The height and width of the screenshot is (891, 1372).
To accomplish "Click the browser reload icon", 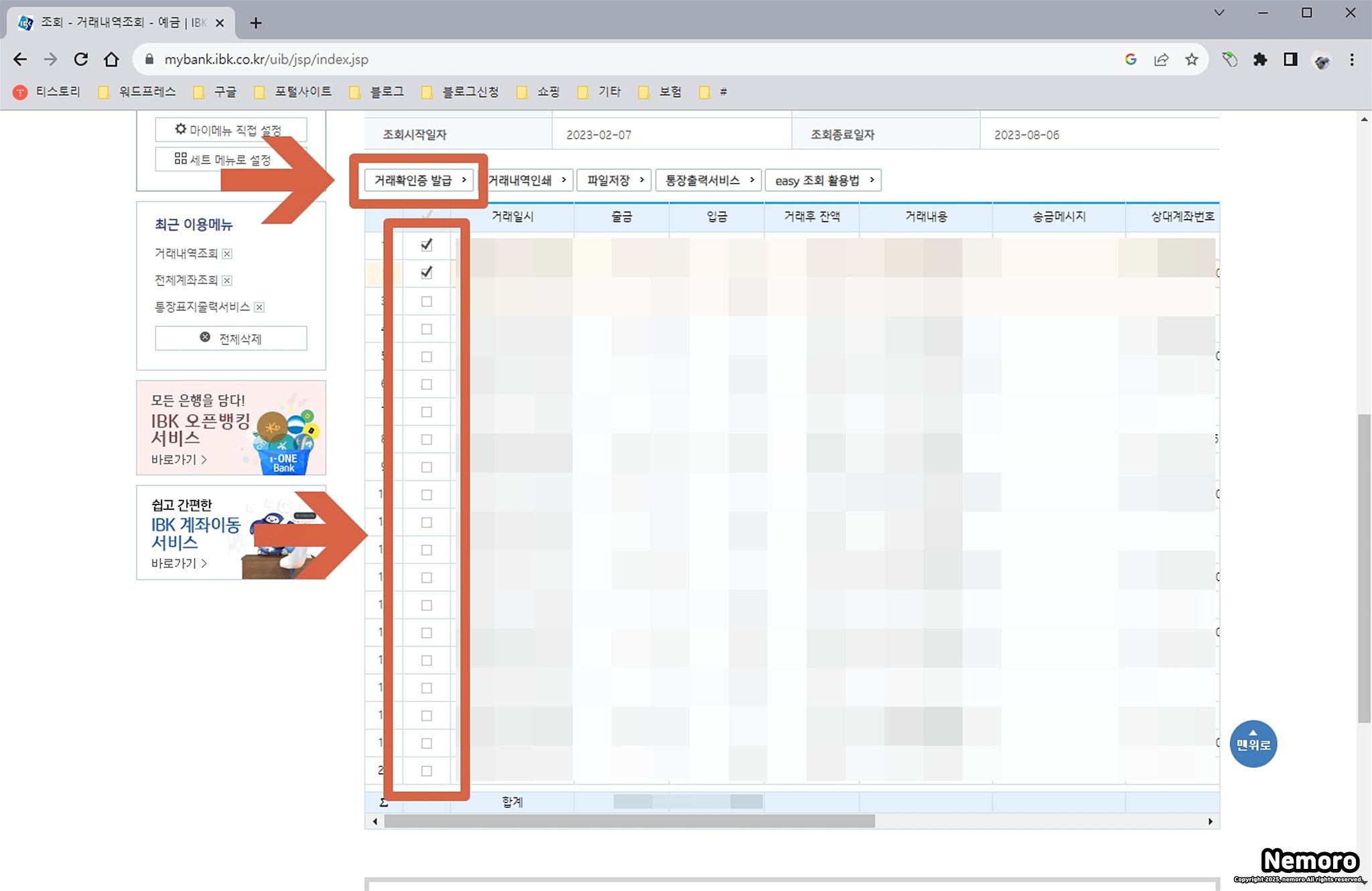I will [81, 60].
